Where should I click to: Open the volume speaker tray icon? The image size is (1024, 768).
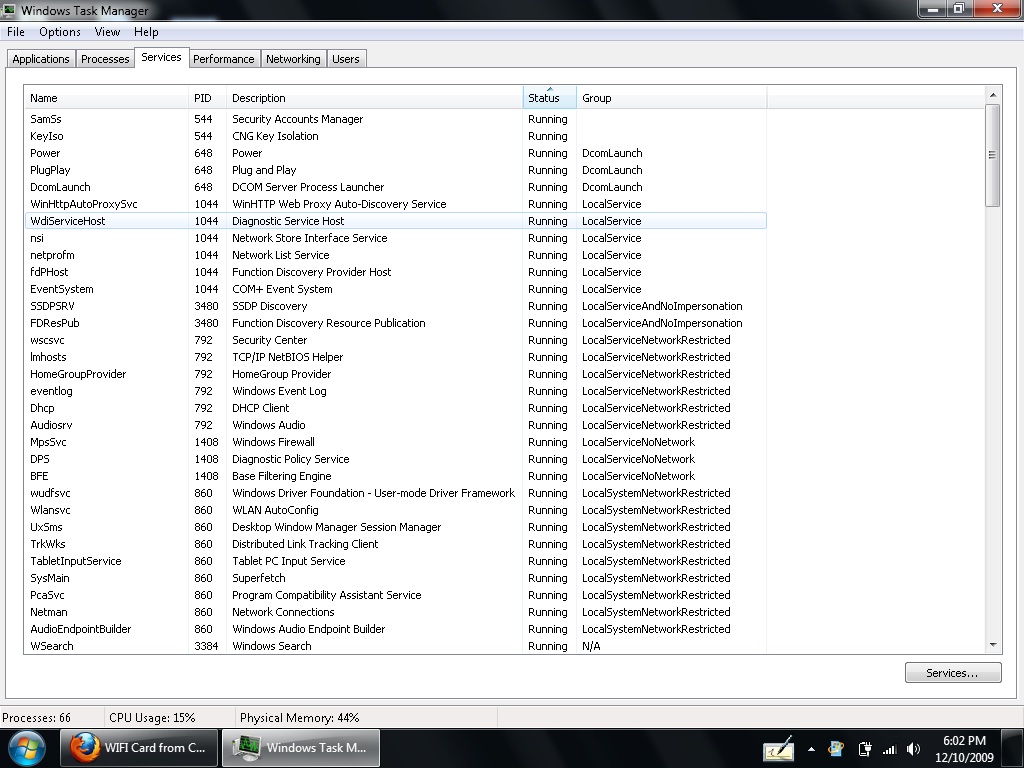click(x=914, y=749)
